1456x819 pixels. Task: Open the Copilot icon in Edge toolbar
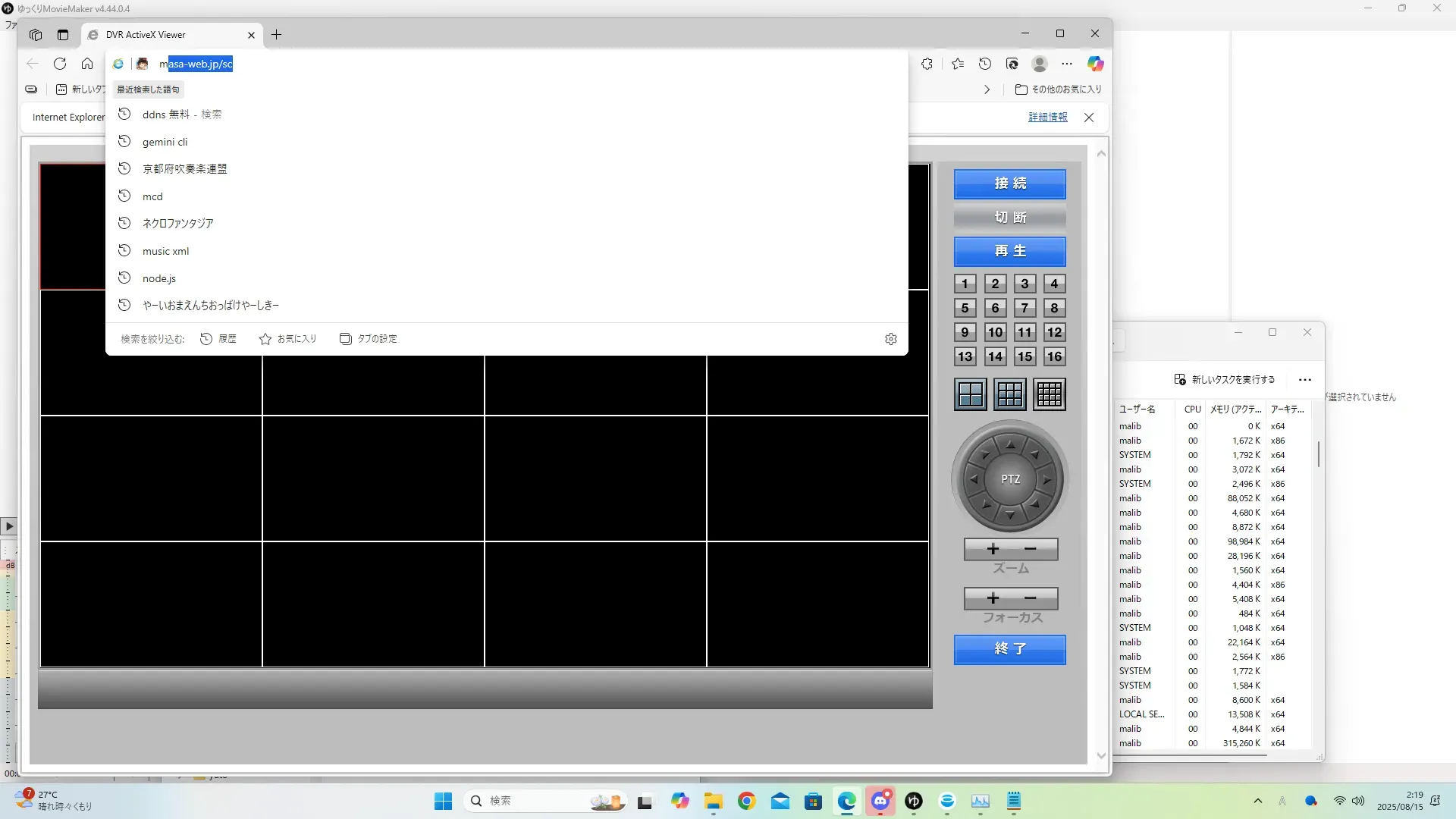1095,64
